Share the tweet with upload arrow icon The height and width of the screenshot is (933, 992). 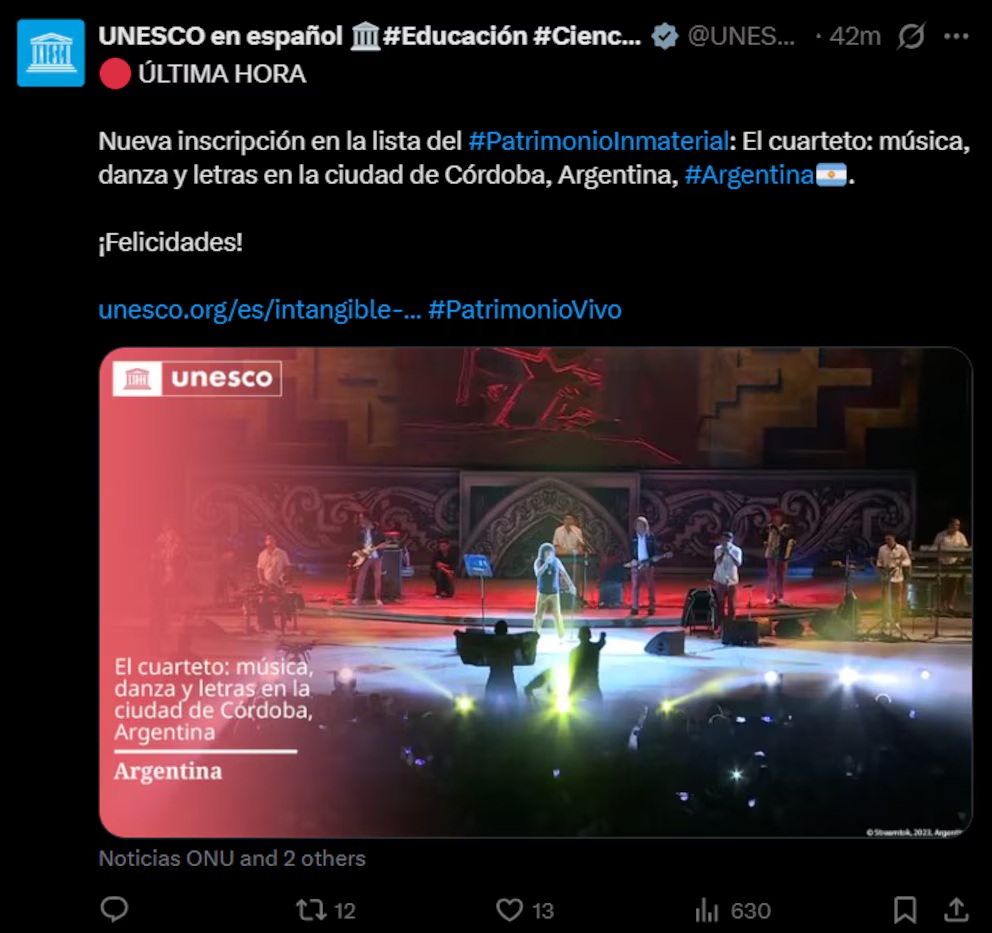coord(957,910)
